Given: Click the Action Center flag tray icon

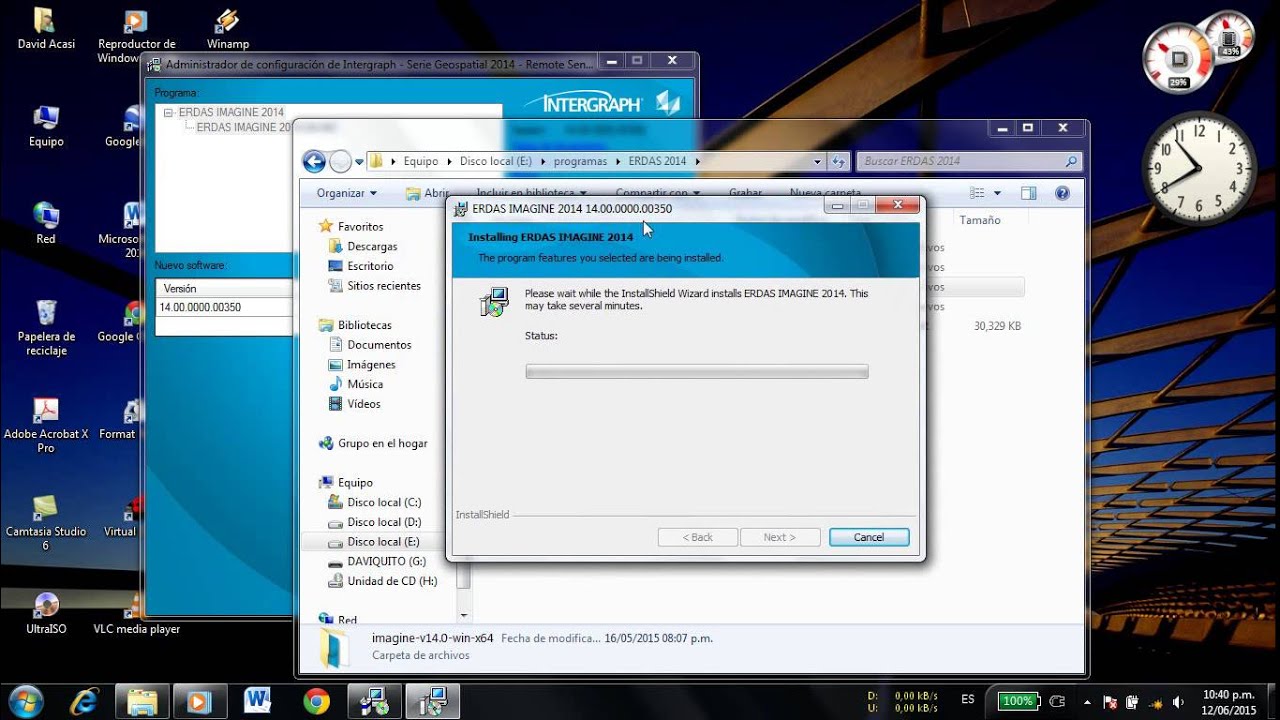Looking at the screenshot, I should click(x=1110, y=701).
